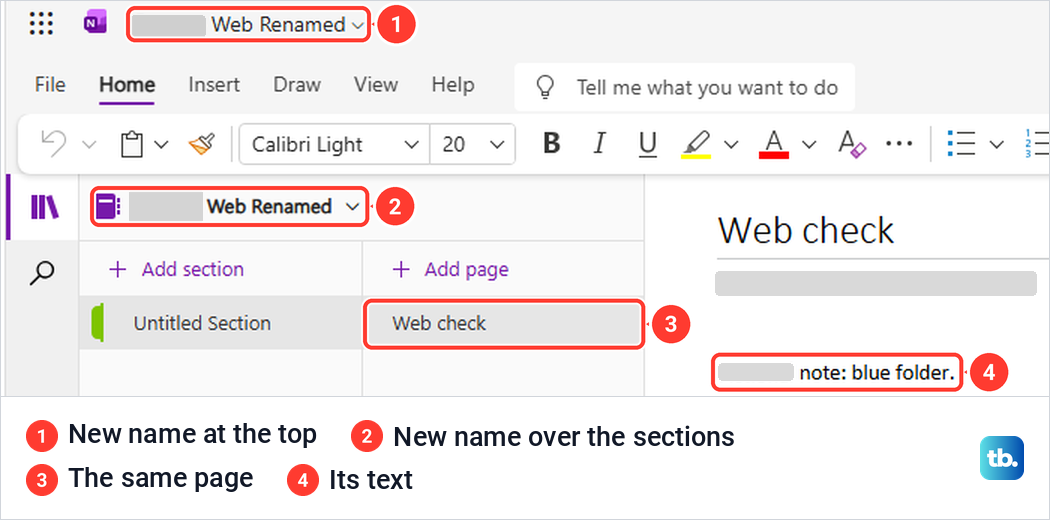Viewport: 1050px width, 520px height.
Task: Click the OneNote logo icon
Action: coord(95,24)
